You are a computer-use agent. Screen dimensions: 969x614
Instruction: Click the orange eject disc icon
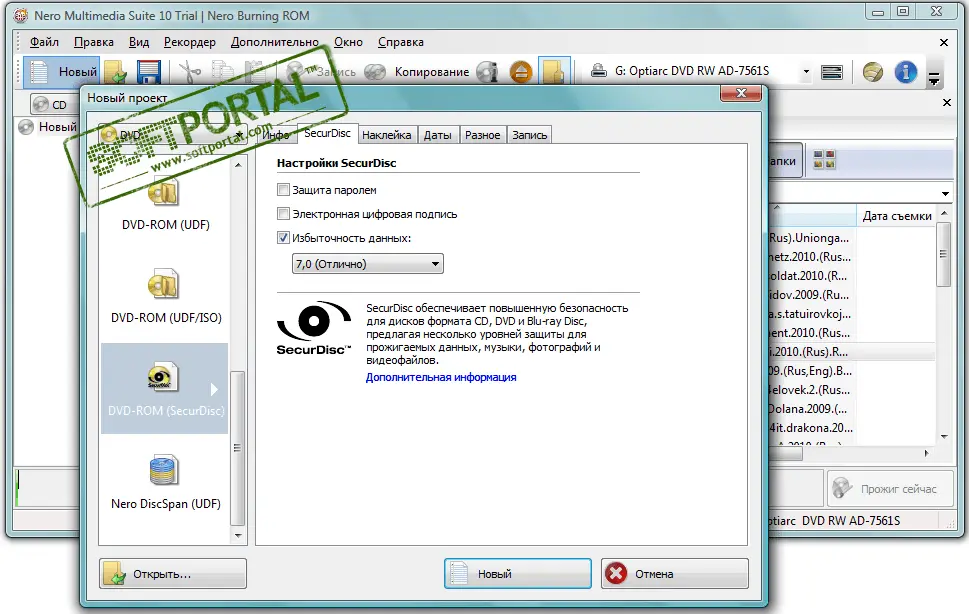520,72
